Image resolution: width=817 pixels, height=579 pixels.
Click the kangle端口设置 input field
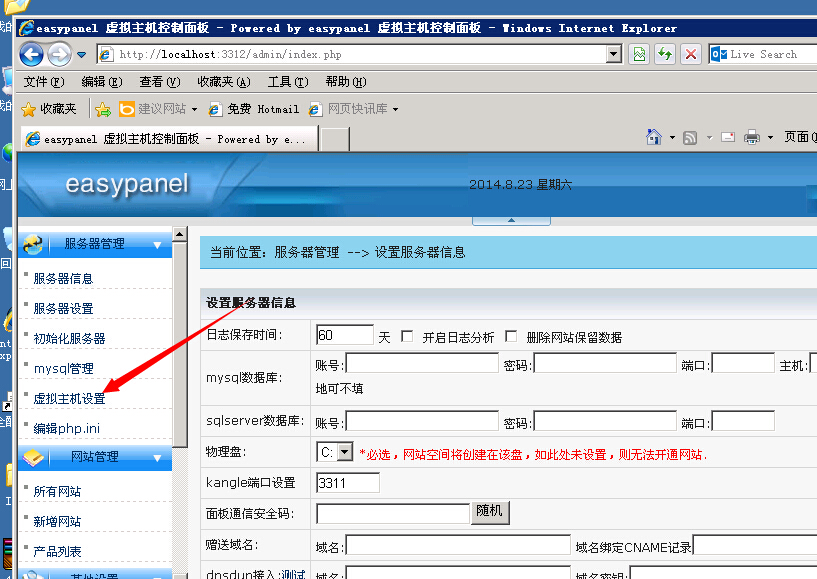348,483
